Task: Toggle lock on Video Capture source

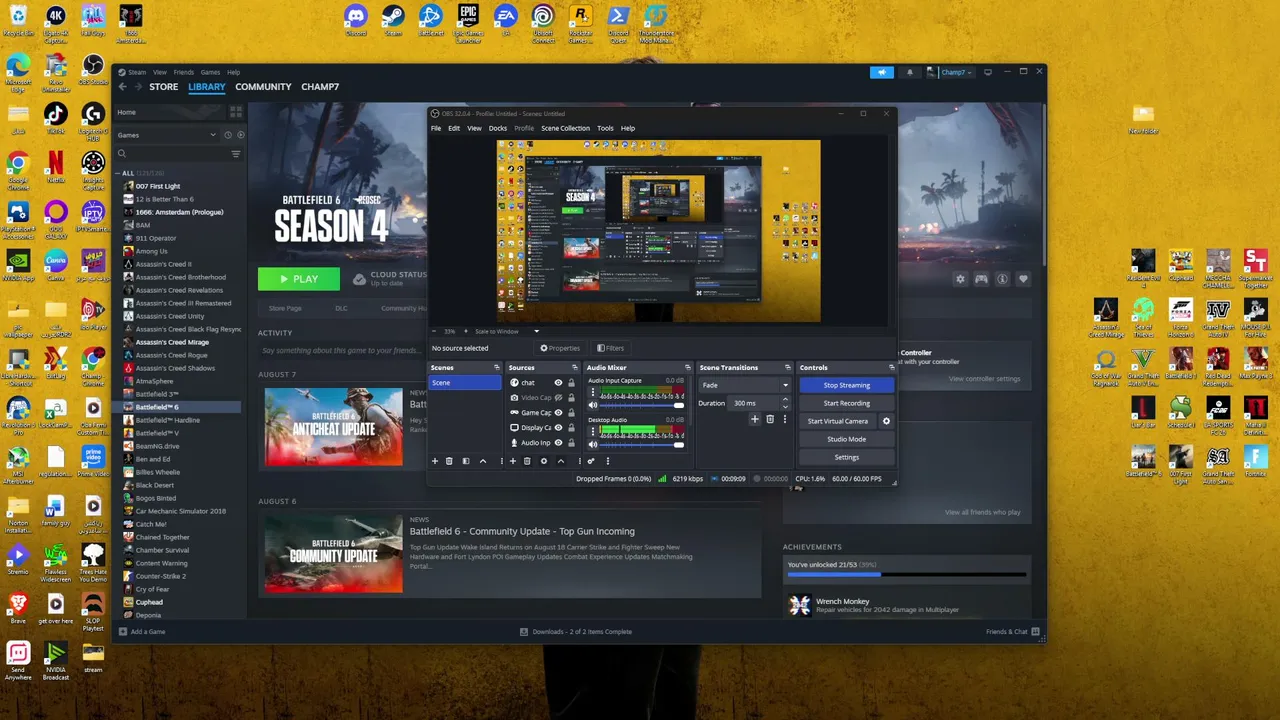Action: (x=572, y=398)
